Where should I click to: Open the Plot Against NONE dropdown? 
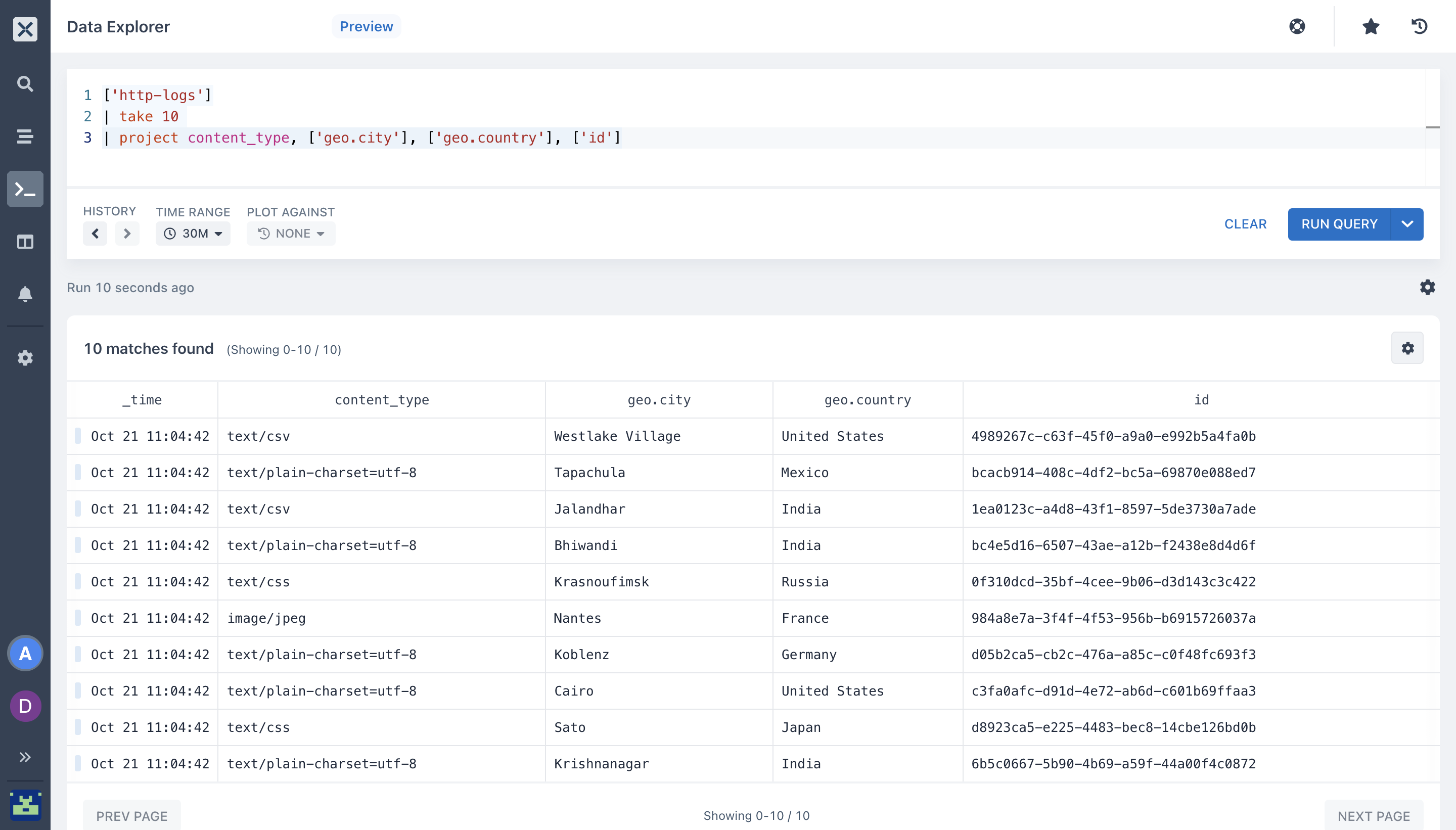291,233
